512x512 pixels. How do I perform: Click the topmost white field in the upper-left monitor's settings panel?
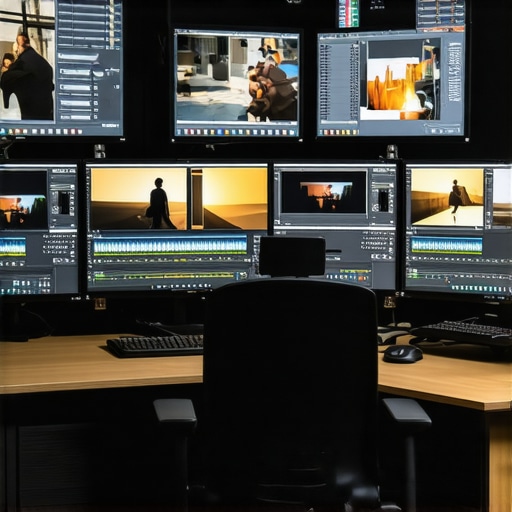pos(78,57)
